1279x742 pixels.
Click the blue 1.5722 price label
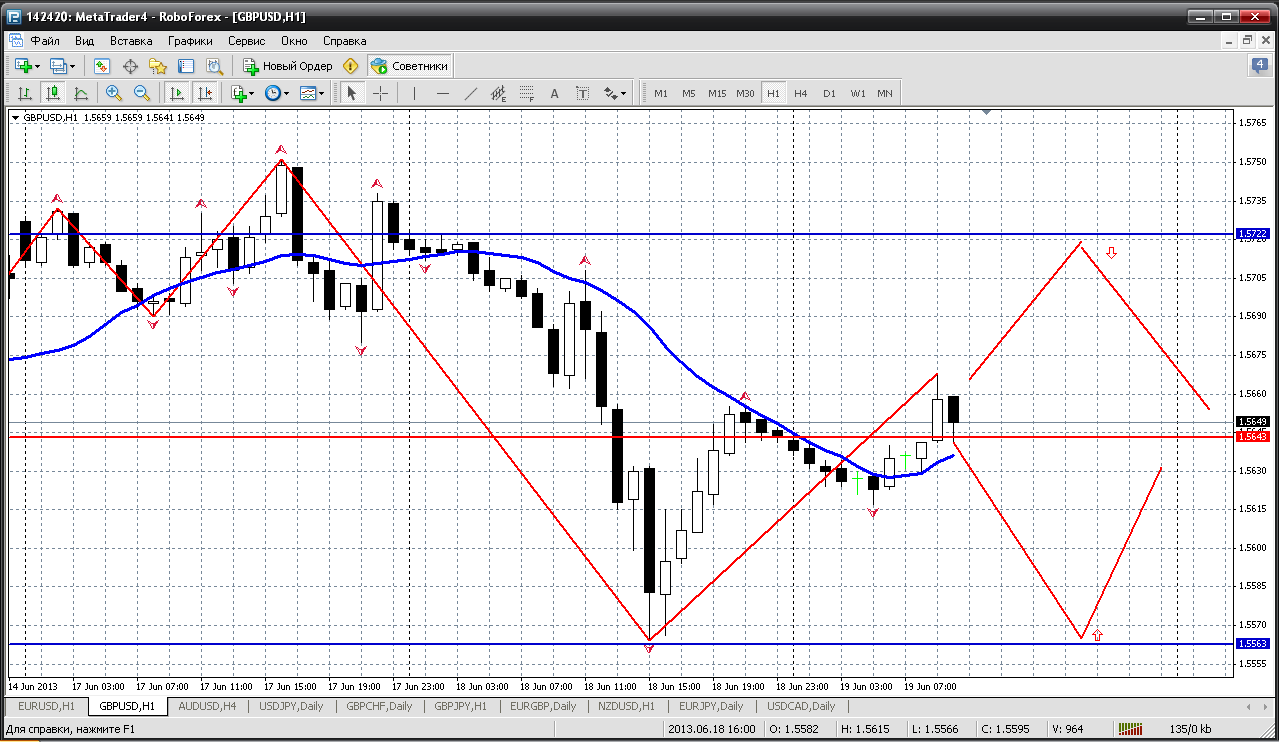click(x=1252, y=234)
